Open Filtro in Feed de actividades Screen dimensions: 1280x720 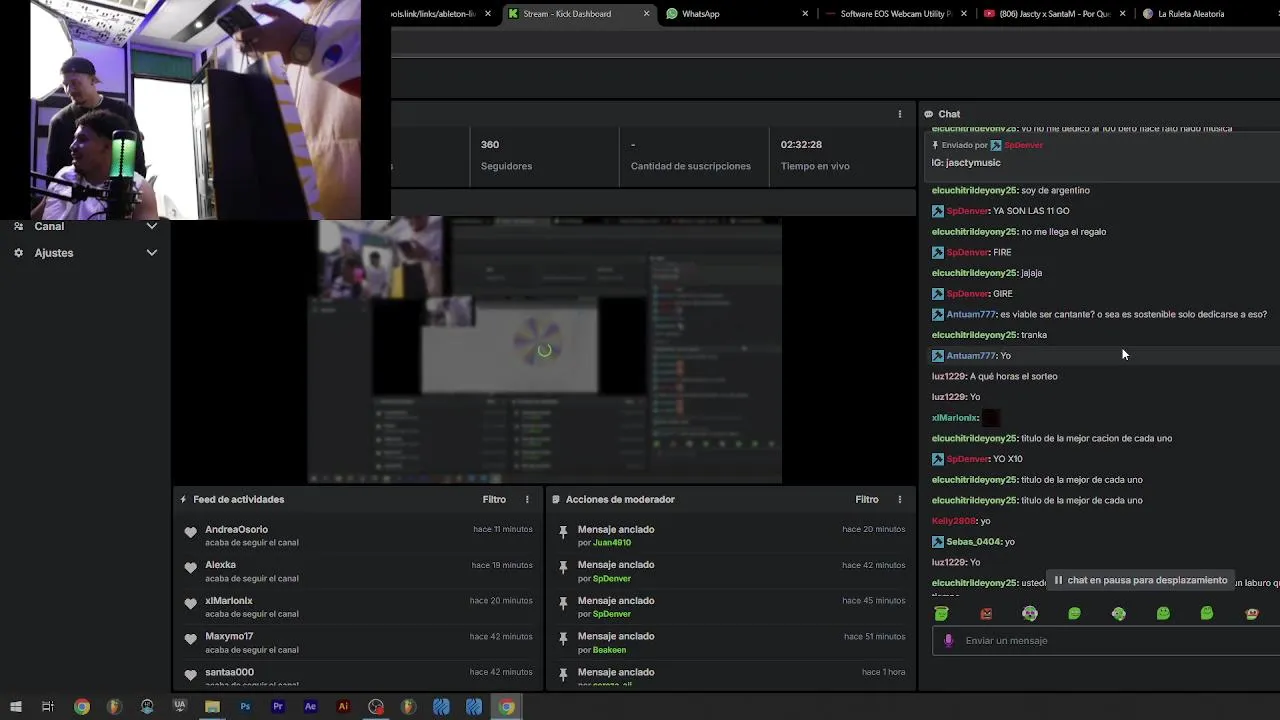point(494,499)
